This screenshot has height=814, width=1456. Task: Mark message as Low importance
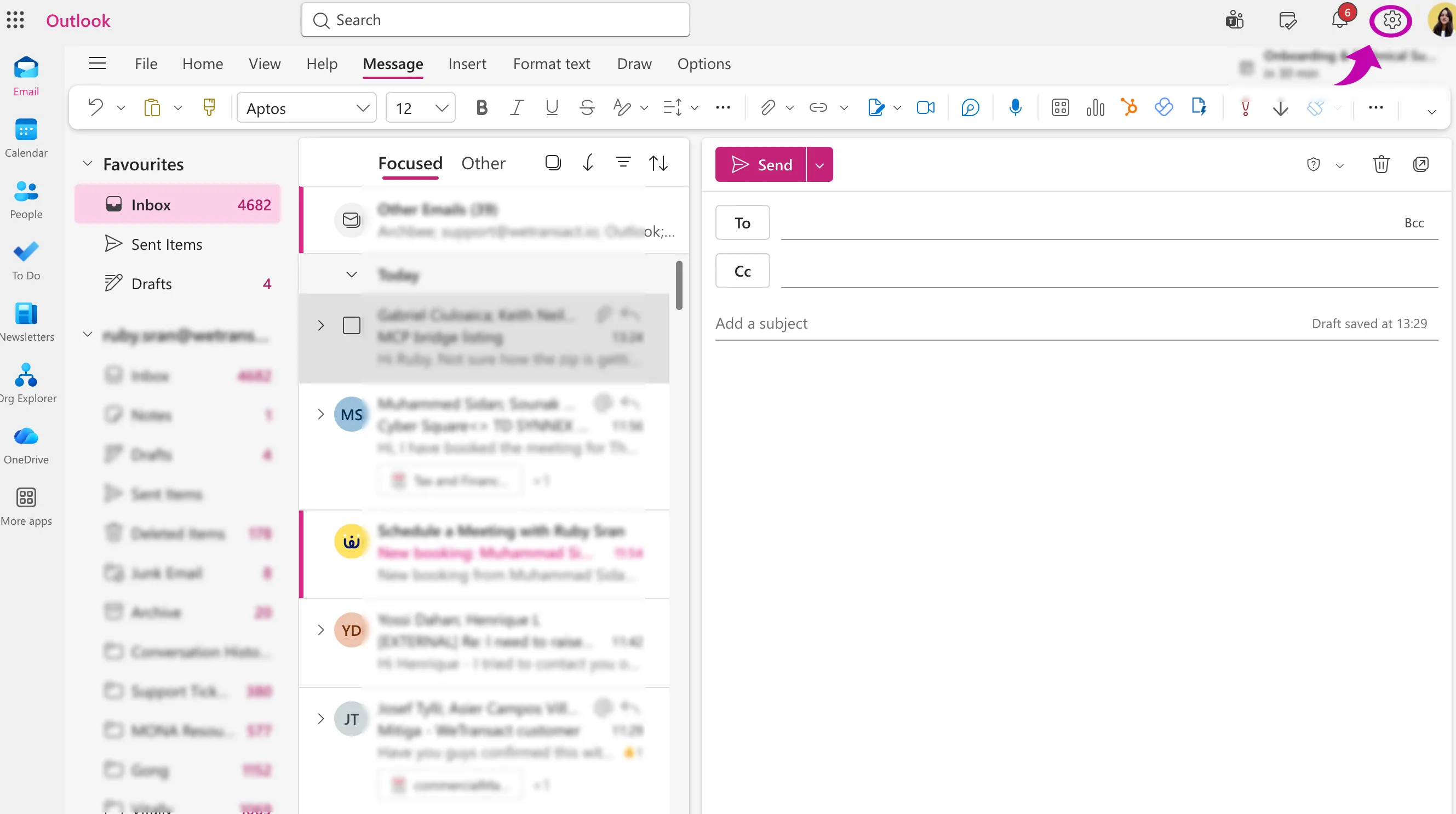click(x=1280, y=107)
